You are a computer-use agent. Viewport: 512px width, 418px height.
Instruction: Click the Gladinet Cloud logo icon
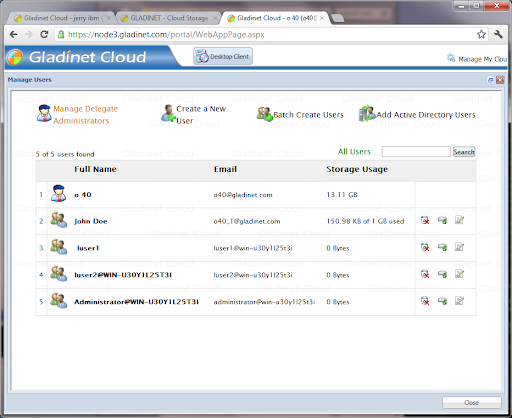[14, 57]
